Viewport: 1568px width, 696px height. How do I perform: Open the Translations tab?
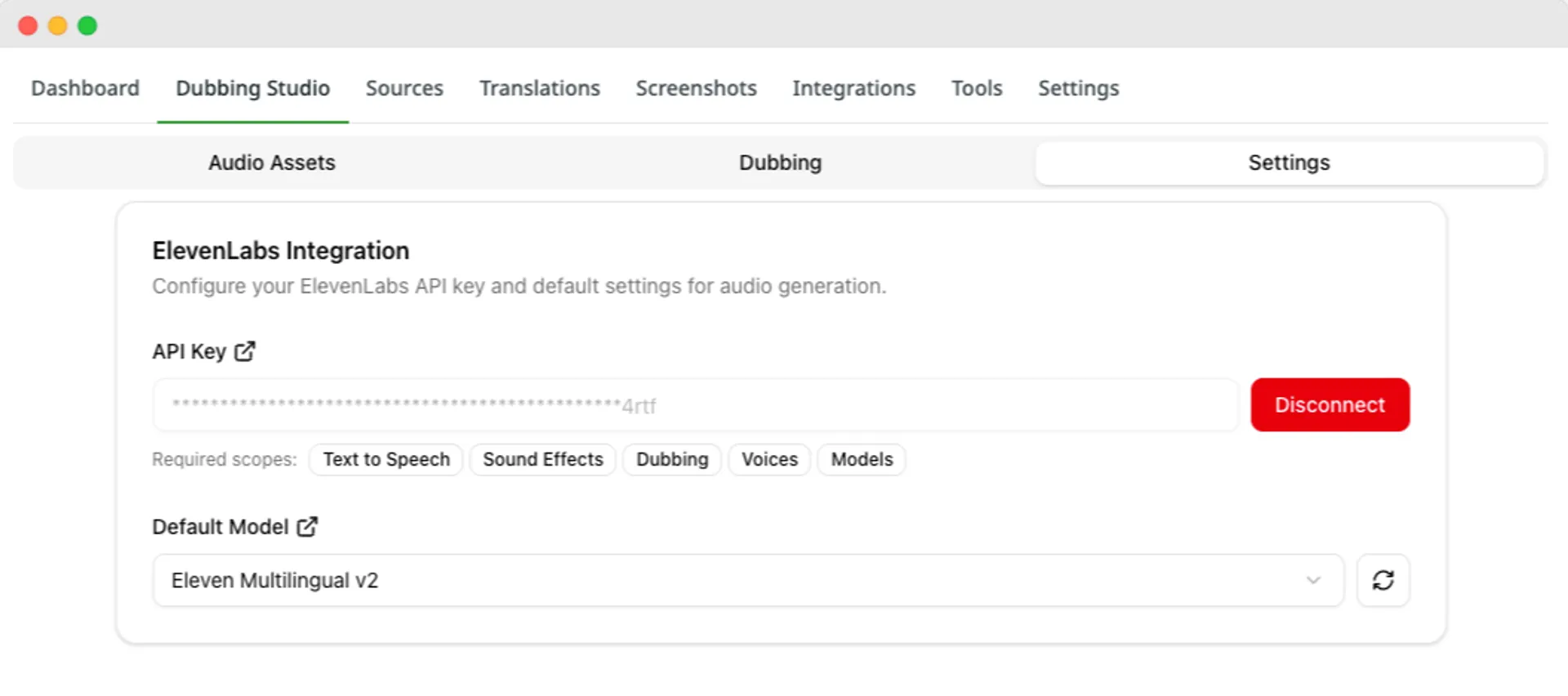[540, 88]
